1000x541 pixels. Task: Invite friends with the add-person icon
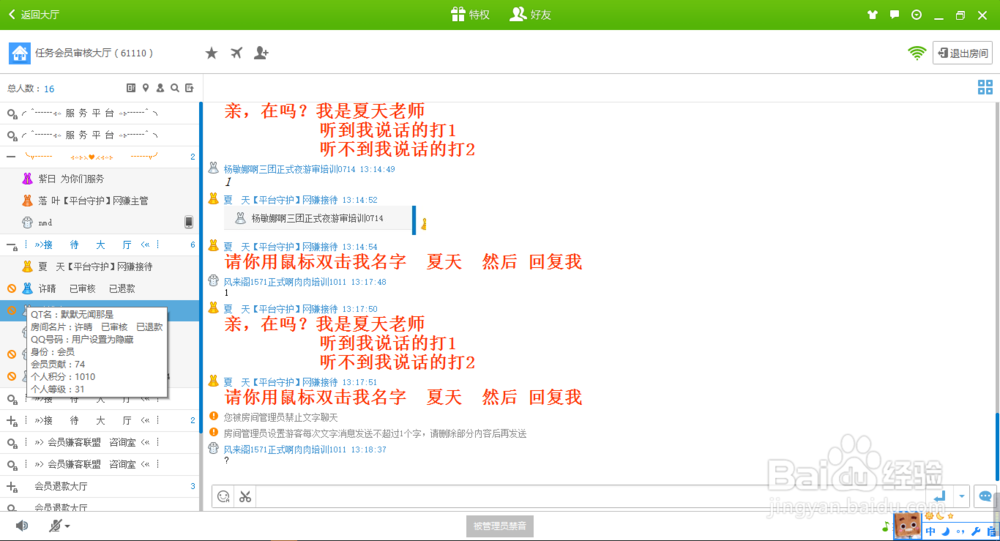[x=261, y=53]
